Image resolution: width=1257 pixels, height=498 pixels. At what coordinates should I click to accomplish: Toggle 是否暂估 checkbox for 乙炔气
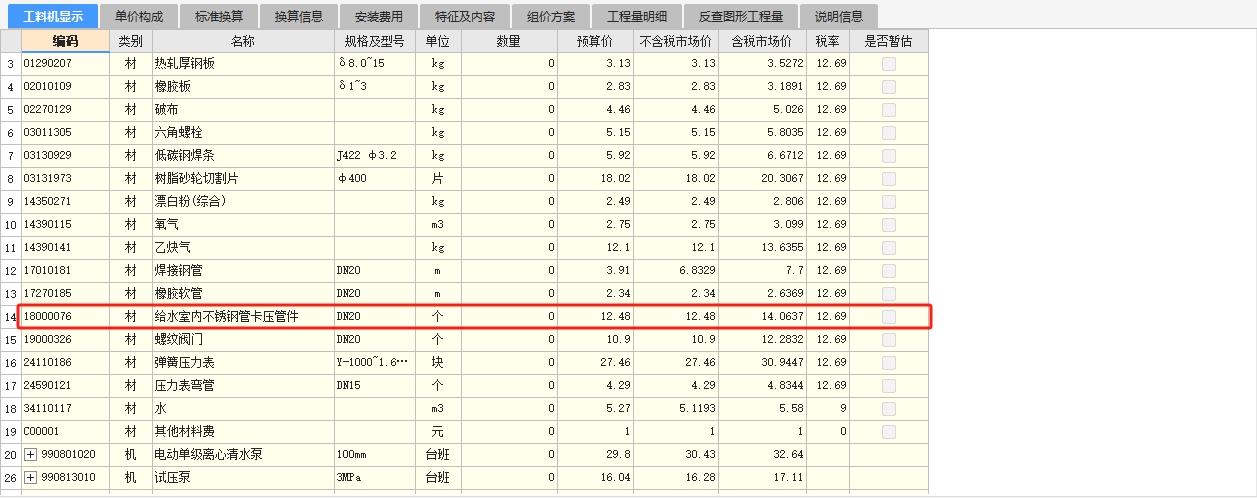[888, 247]
